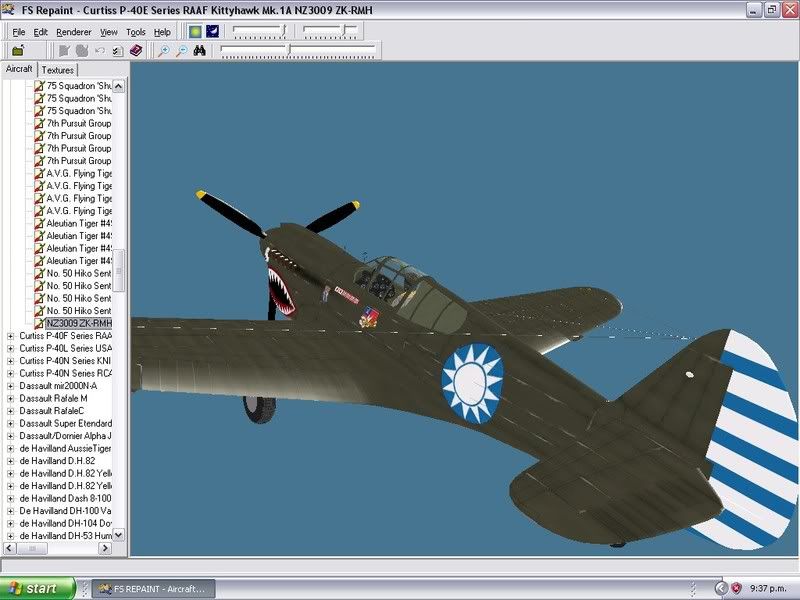Click the aircraft list scroll down arrow
Image resolution: width=800 pixels, height=600 pixels.
point(120,535)
